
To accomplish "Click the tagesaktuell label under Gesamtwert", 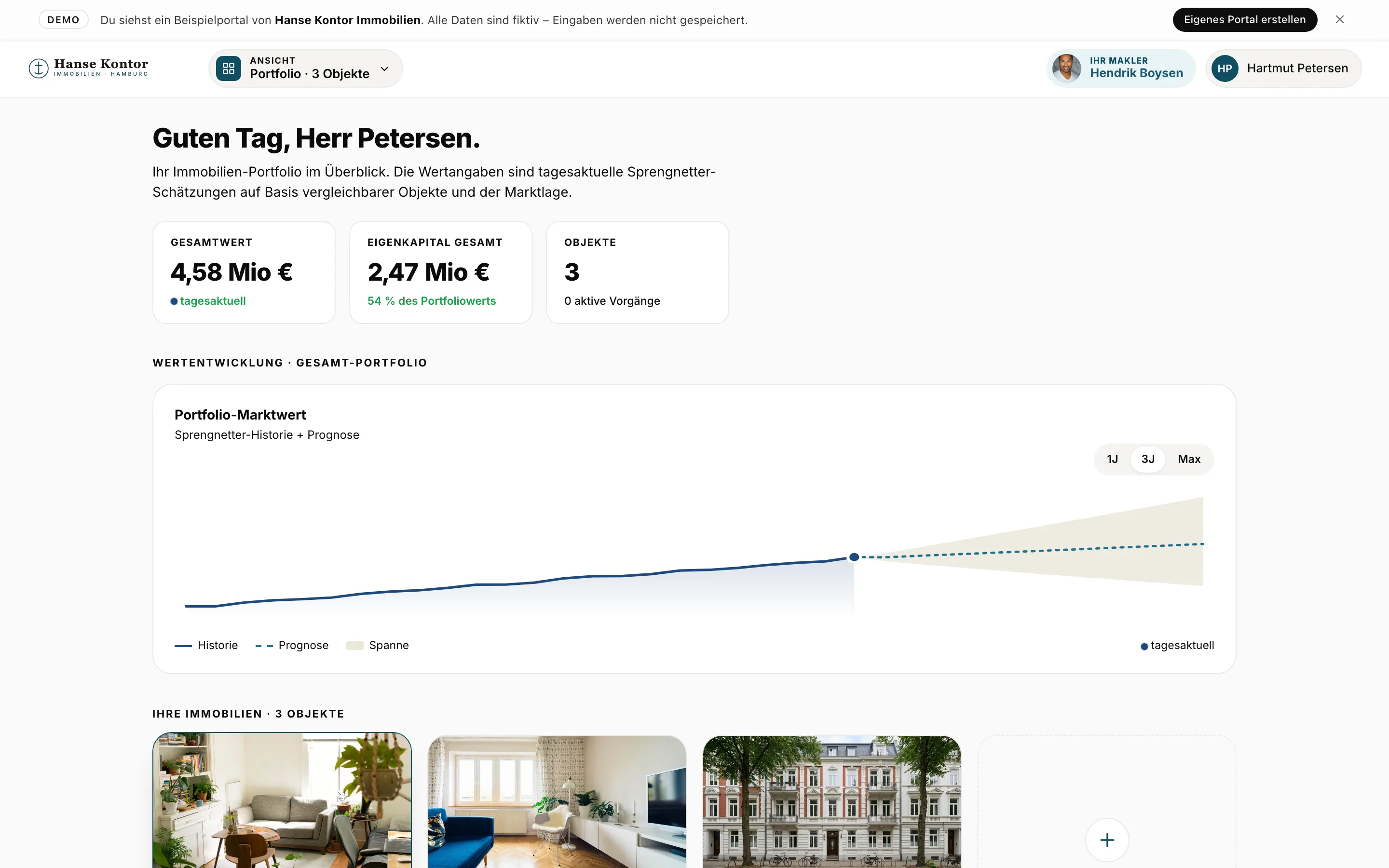I will pos(213,301).
